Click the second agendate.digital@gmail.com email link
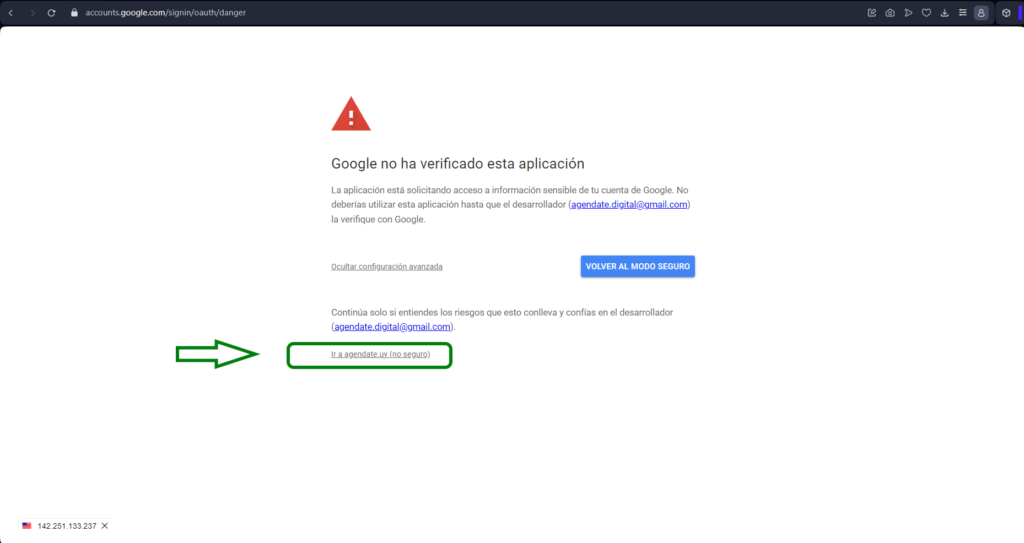The image size is (1024, 543). (x=393, y=326)
